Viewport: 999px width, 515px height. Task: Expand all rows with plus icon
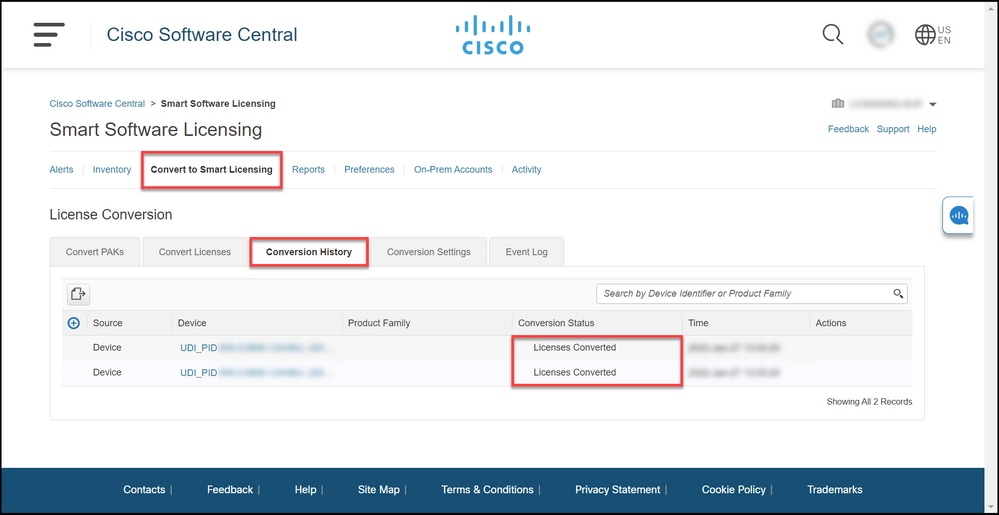coord(73,323)
